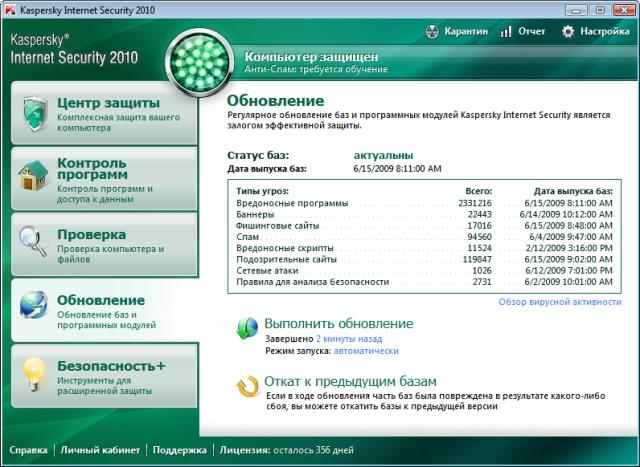Click the yellow rollback arrow icon
This screenshot has width=640, height=467.
click(x=247, y=386)
